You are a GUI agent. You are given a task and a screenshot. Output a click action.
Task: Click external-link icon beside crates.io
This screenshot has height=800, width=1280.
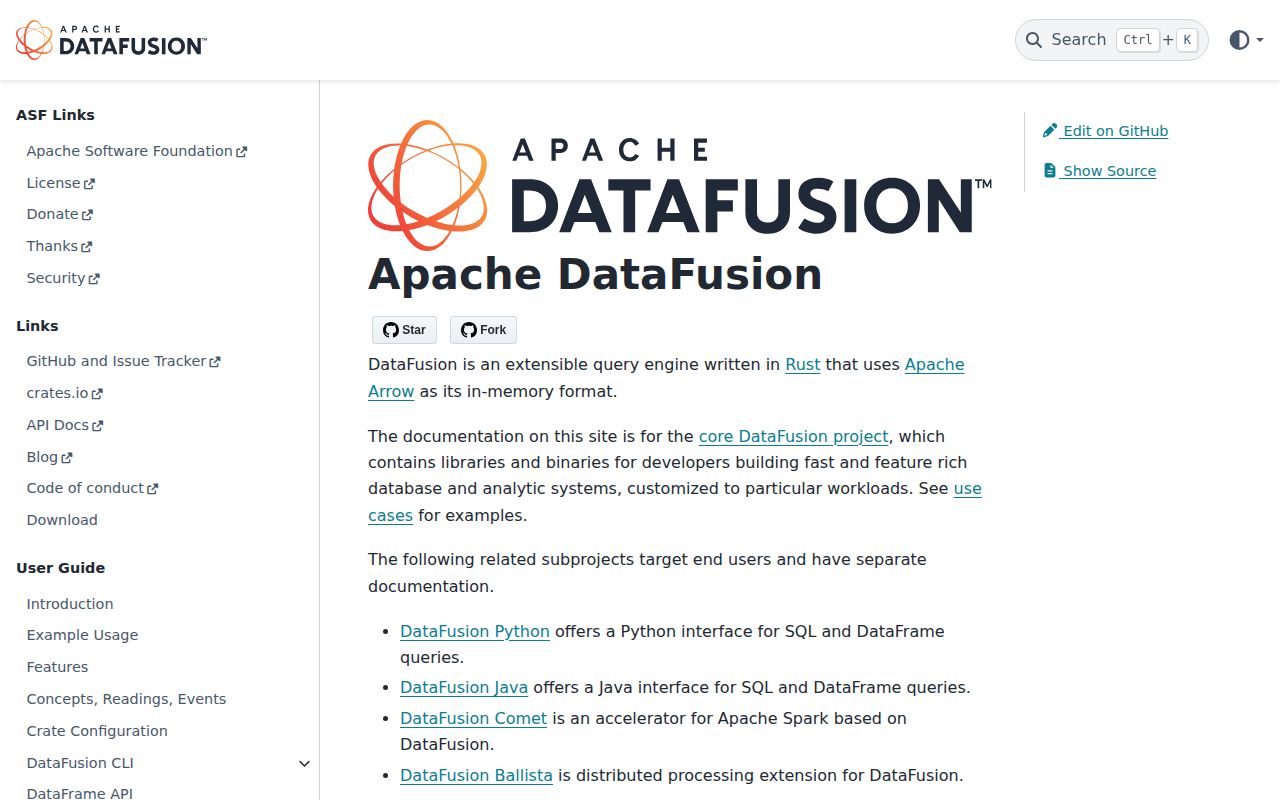pyautogui.click(x=97, y=394)
